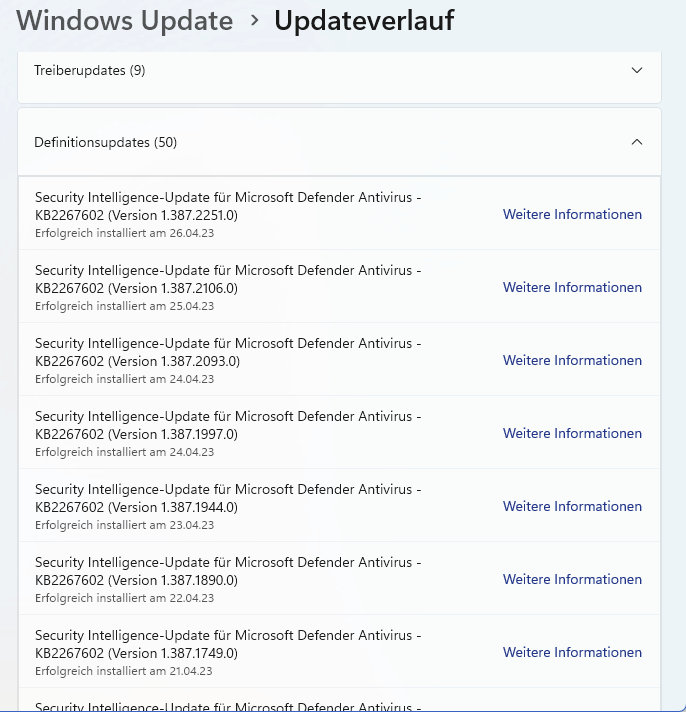Click the Treiberupdates (9) section label
This screenshot has width=686, height=712.
(x=90, y=71)
